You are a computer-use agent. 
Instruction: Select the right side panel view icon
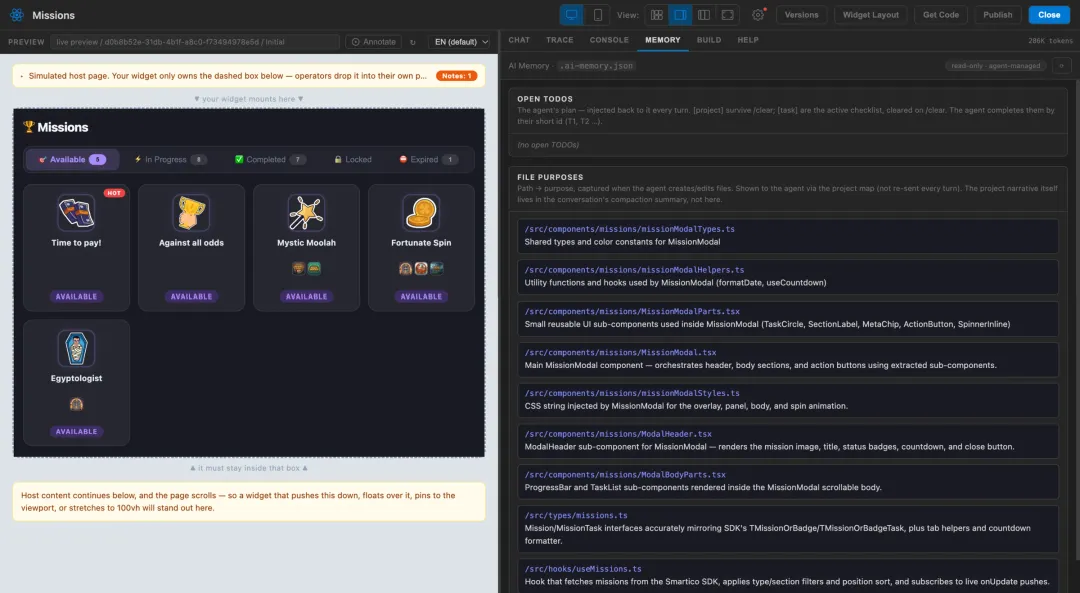pyautogui.click(x=680, y=14)
